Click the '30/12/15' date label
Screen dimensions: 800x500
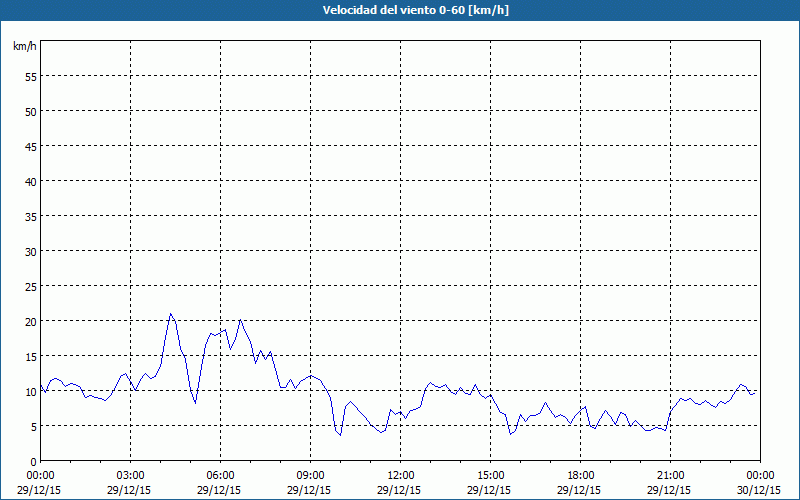759,490
